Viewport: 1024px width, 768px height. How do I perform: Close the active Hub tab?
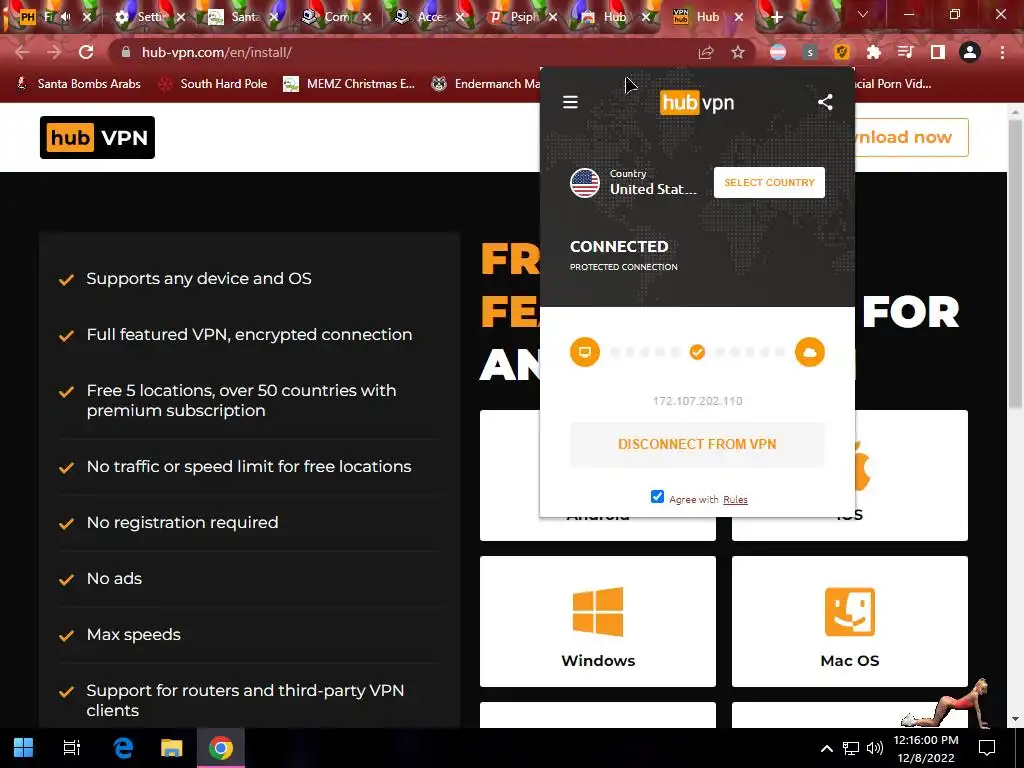click(739, 17)
